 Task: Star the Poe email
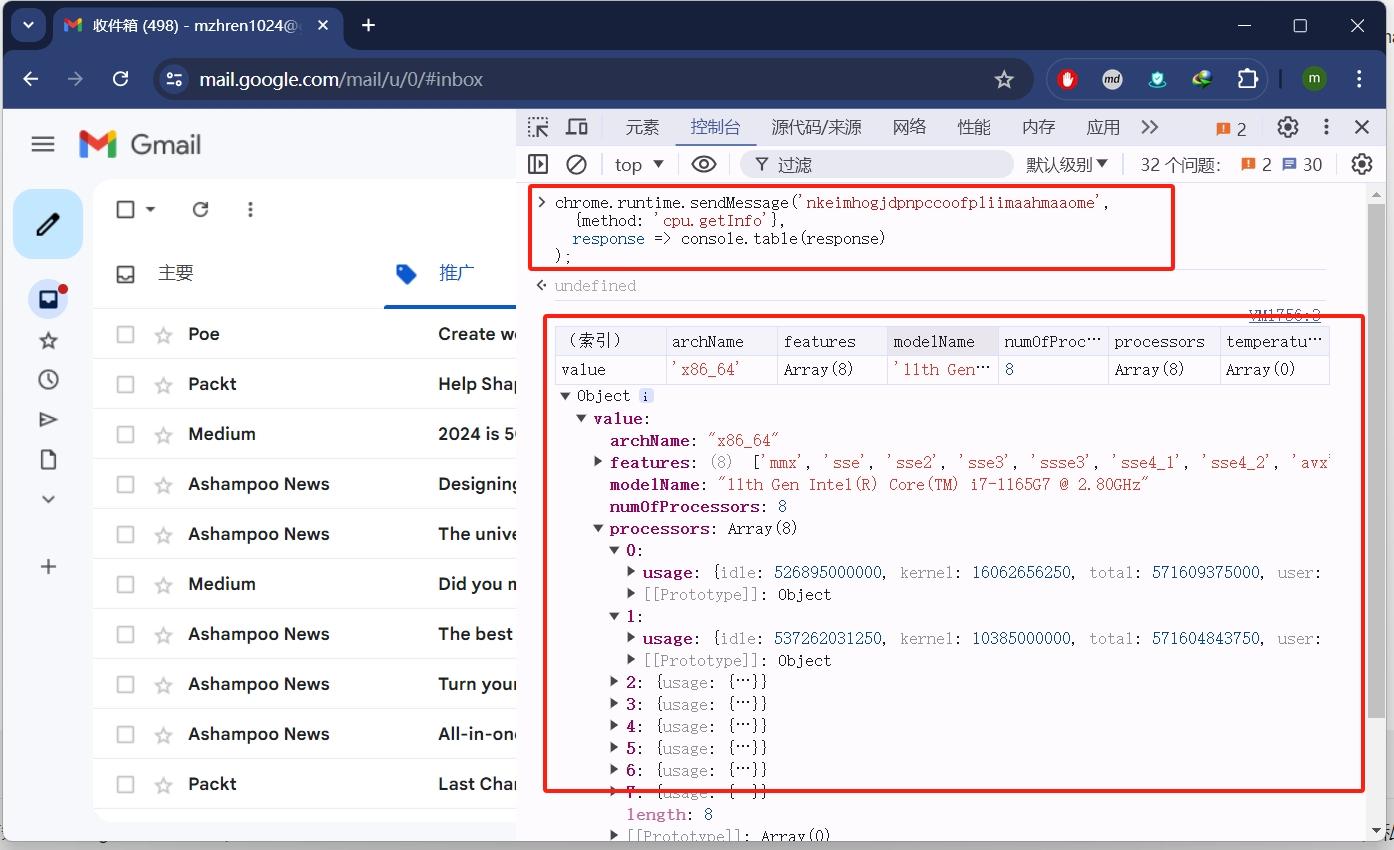(x=163, y=334)
